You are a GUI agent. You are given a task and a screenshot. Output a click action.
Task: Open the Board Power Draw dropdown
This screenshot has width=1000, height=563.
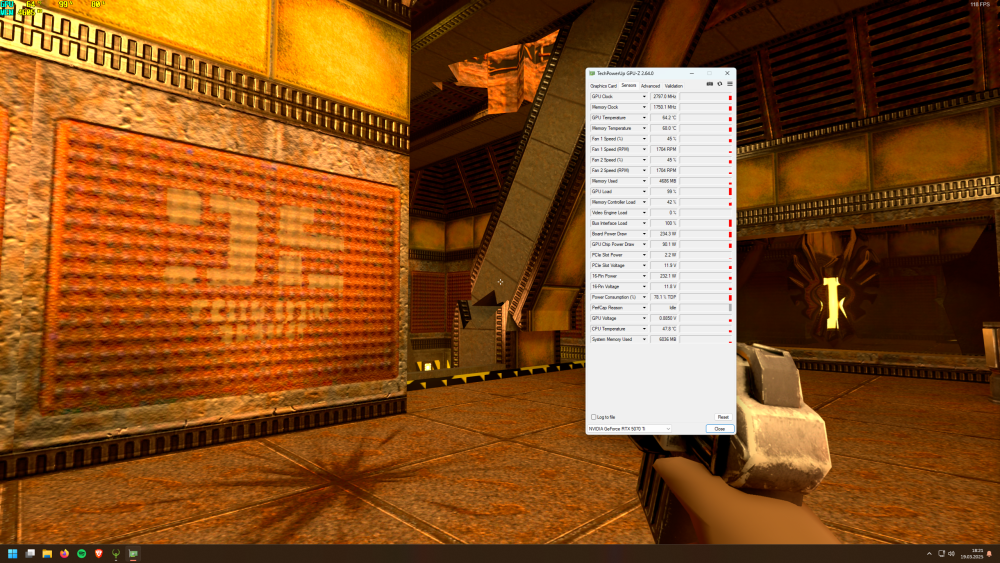coord(644,234)
